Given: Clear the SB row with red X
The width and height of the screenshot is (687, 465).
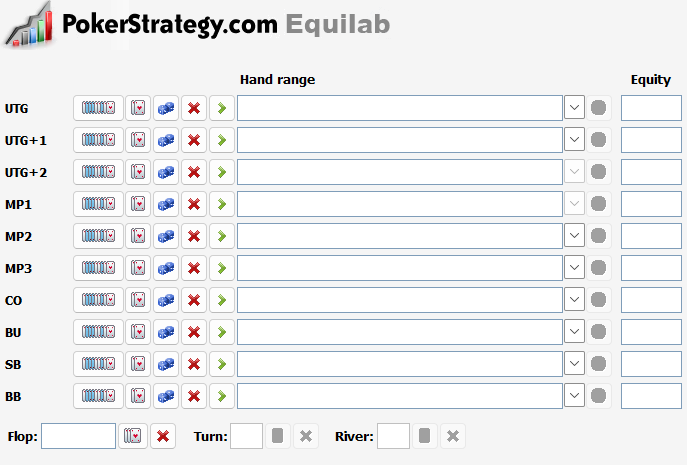Looking at the screenshot, I should (x=194, y=364).
